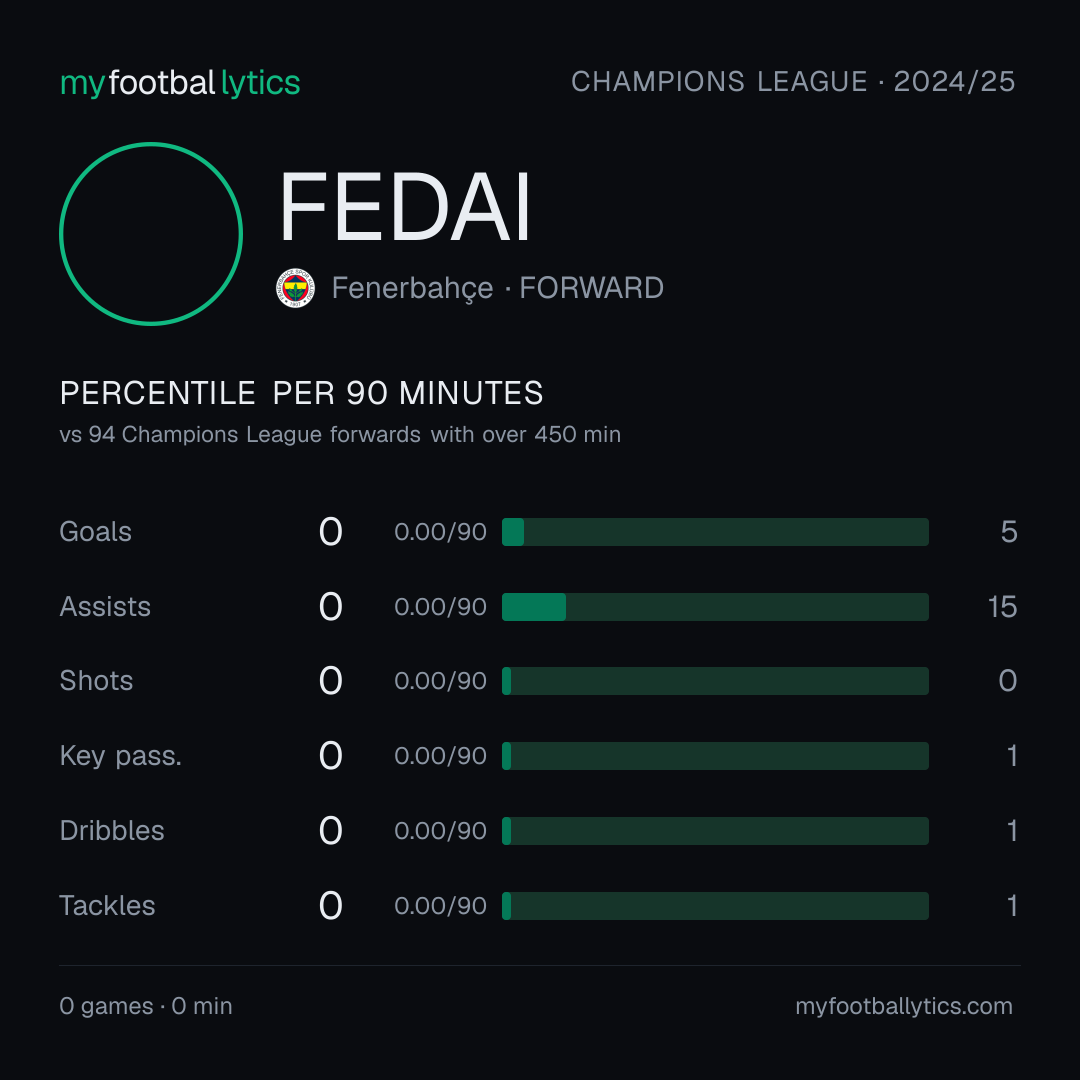1080x1080 pixels.
Task: Click the Percentile Per 90 Minutes heading
Action: click(x=302, y=393)
